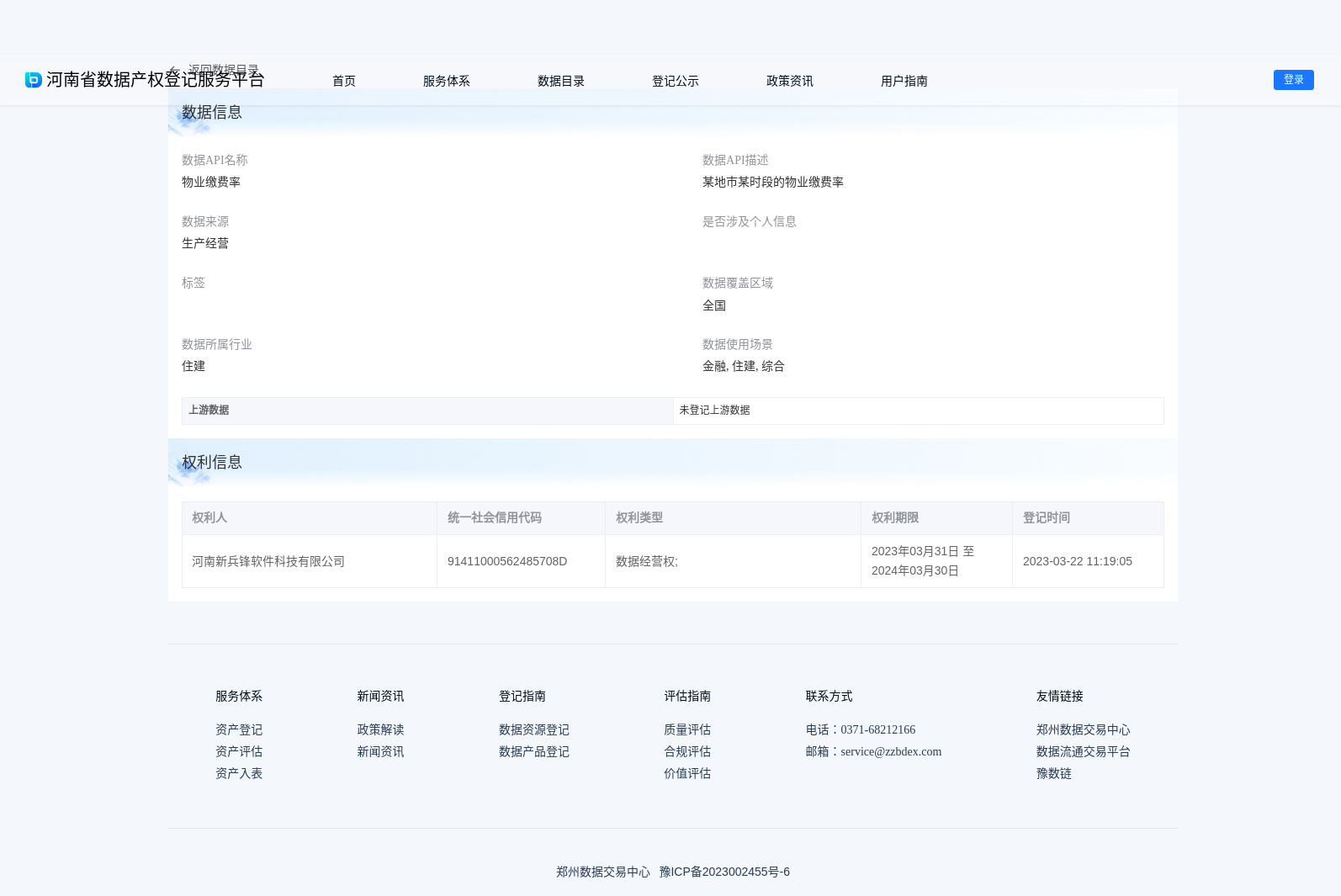
Task: Open 合规评估 footer link
Action: point(687,751)
